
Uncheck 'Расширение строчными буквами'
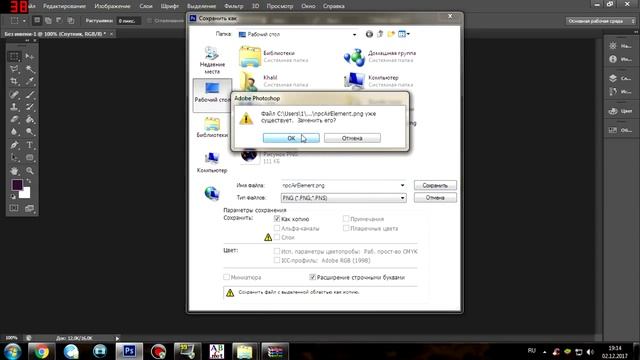(x=313, y=277)
